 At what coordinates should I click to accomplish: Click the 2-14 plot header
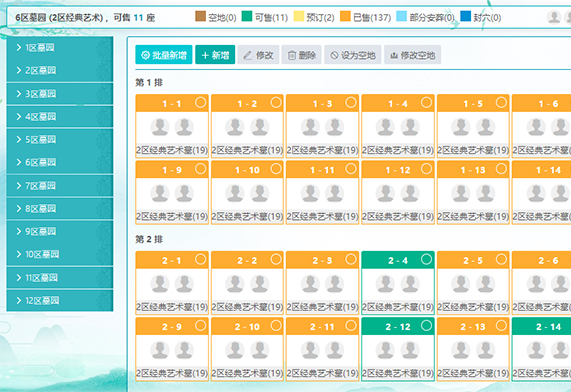pyautogui.click(x=542, y=326)
